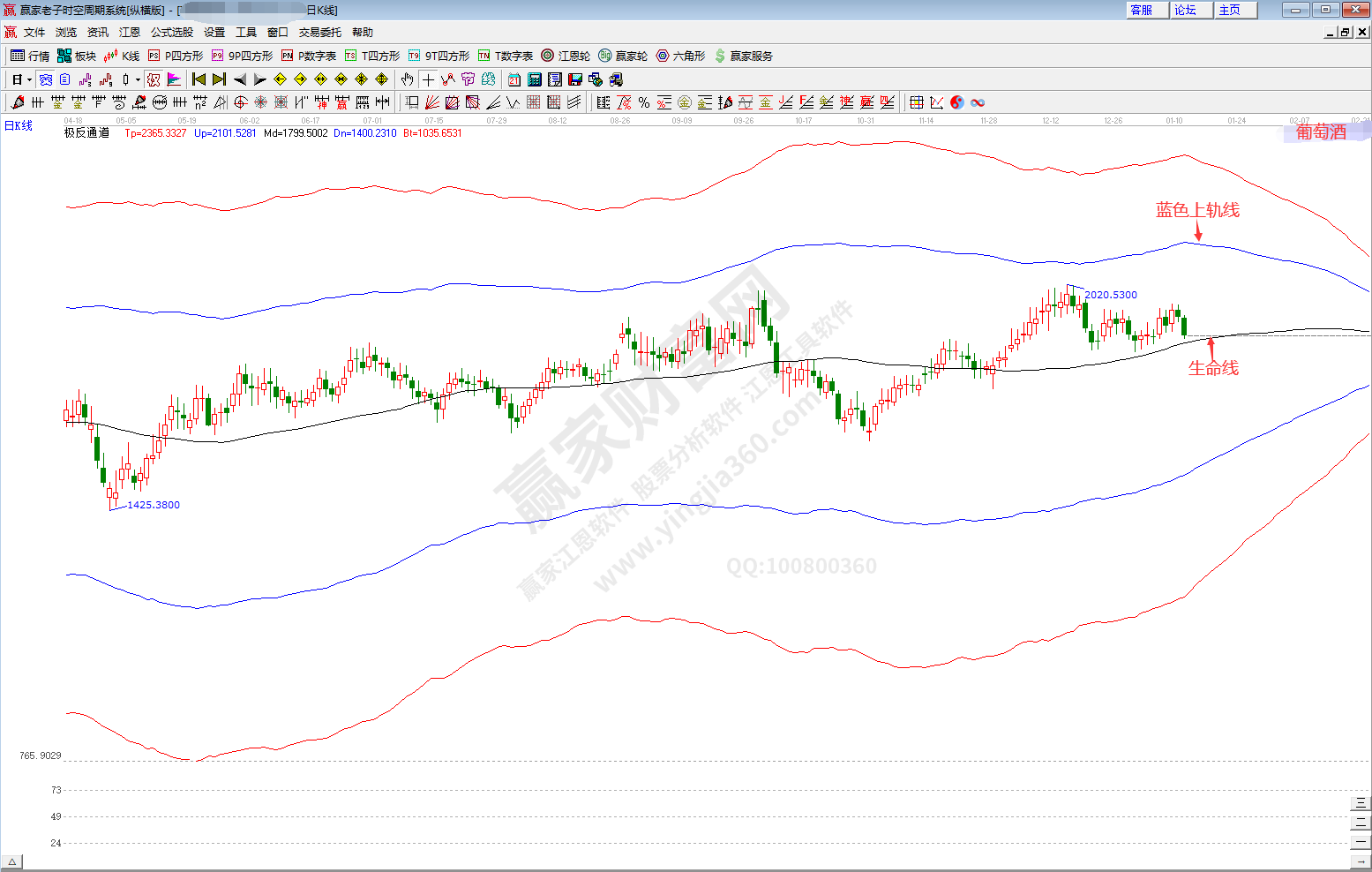Click the calendar date icon
1372x872 pixels.
coord(514,79)
